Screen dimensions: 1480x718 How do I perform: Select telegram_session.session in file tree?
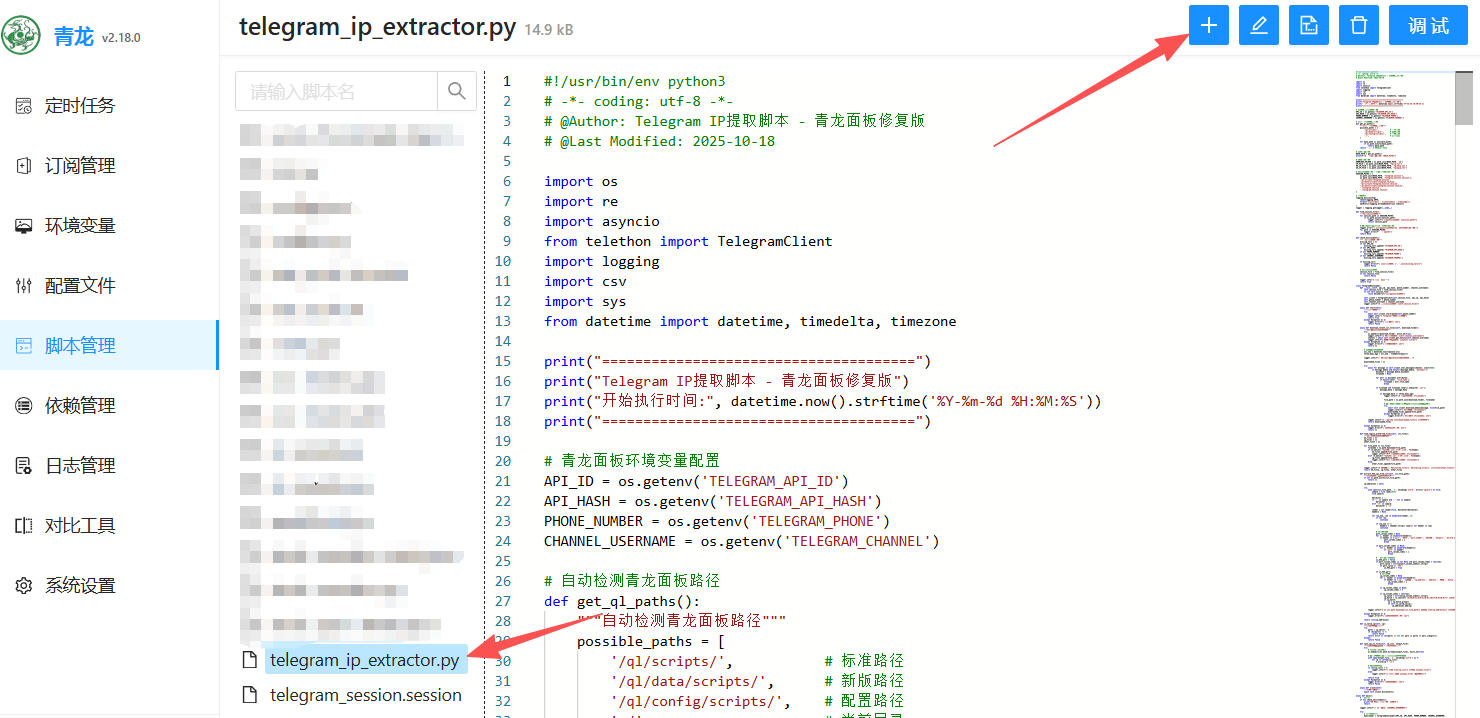[x=365, y=695]
